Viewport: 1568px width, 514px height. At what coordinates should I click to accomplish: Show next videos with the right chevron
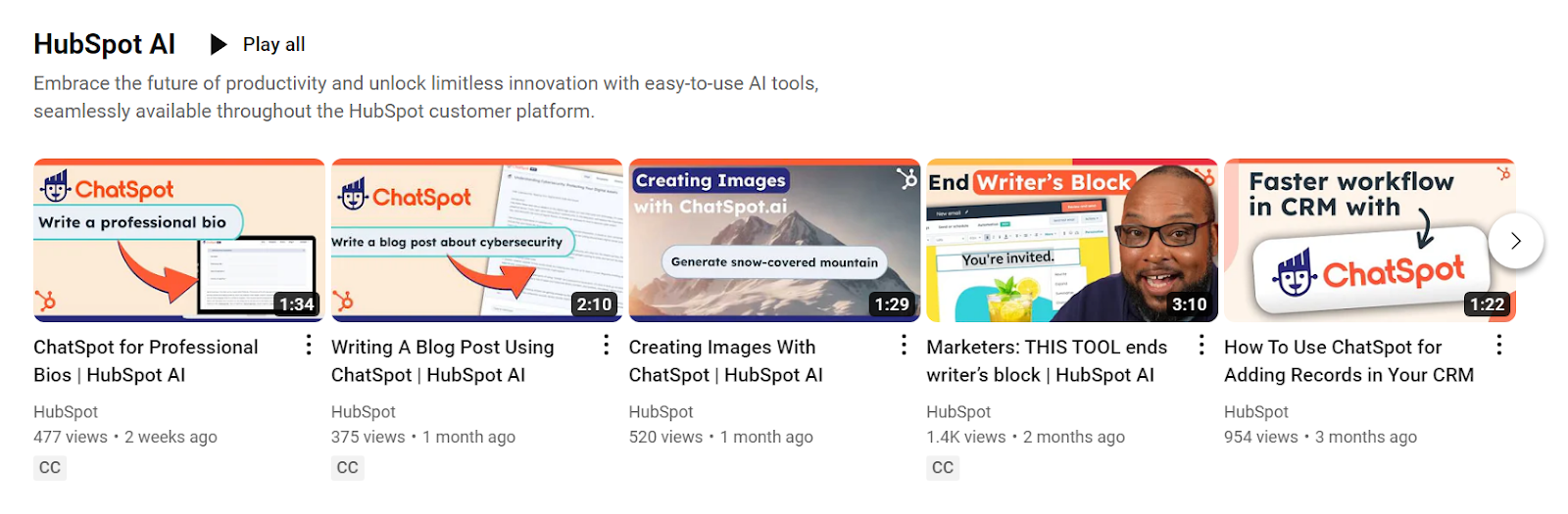pos(1516,241)
